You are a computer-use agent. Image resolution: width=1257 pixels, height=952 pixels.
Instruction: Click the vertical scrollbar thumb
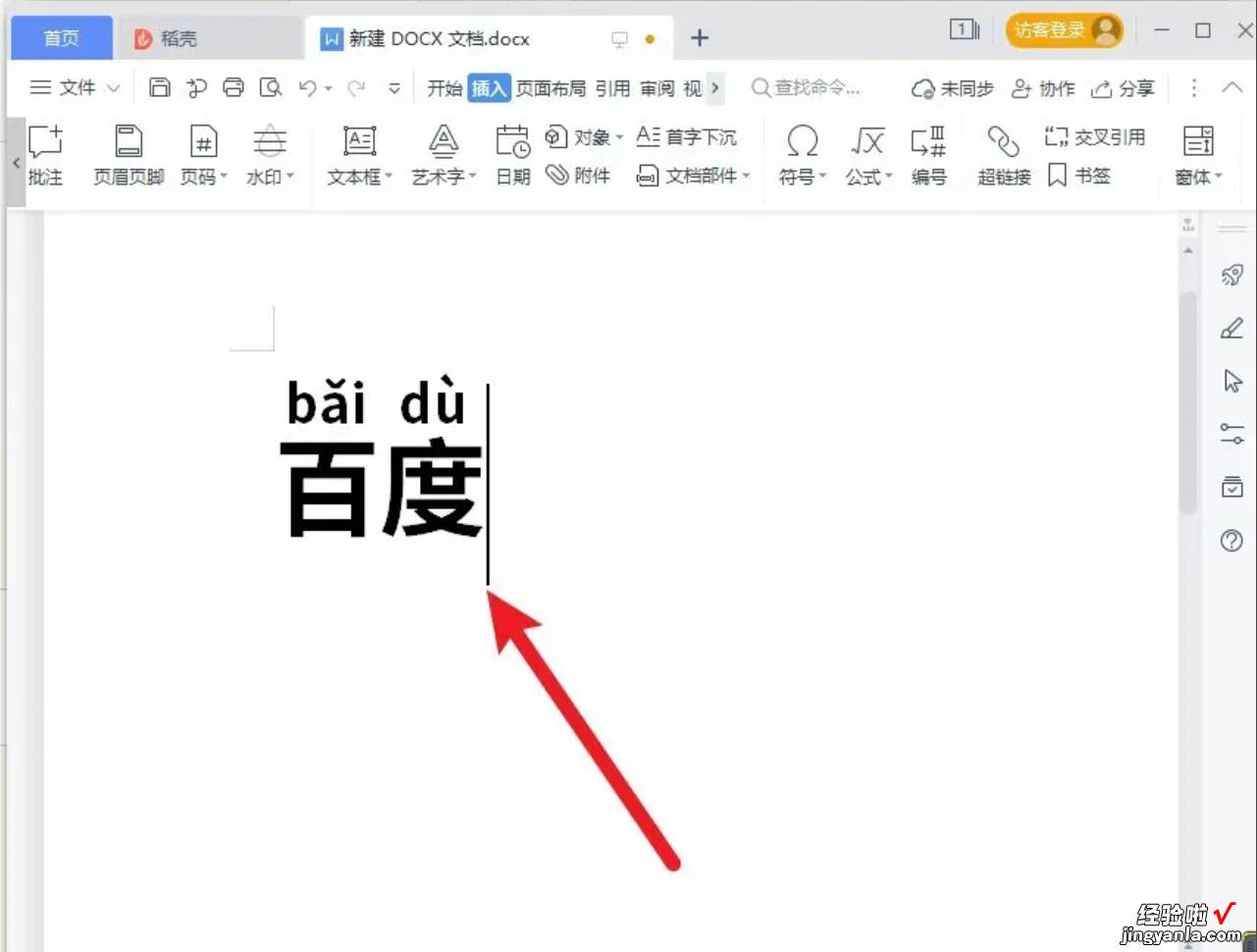[1188, 402]
